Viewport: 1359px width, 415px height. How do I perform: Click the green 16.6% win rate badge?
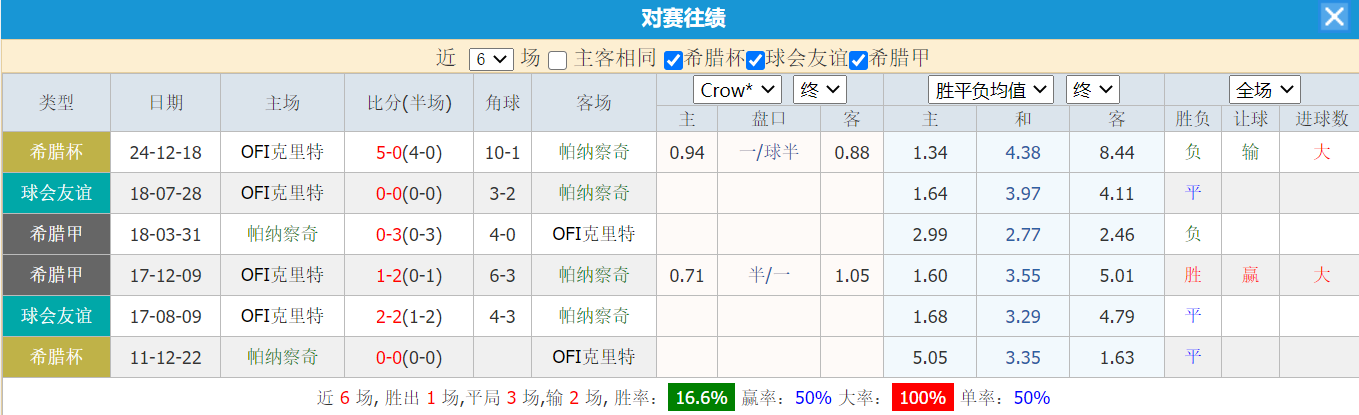tap(701, 397)
